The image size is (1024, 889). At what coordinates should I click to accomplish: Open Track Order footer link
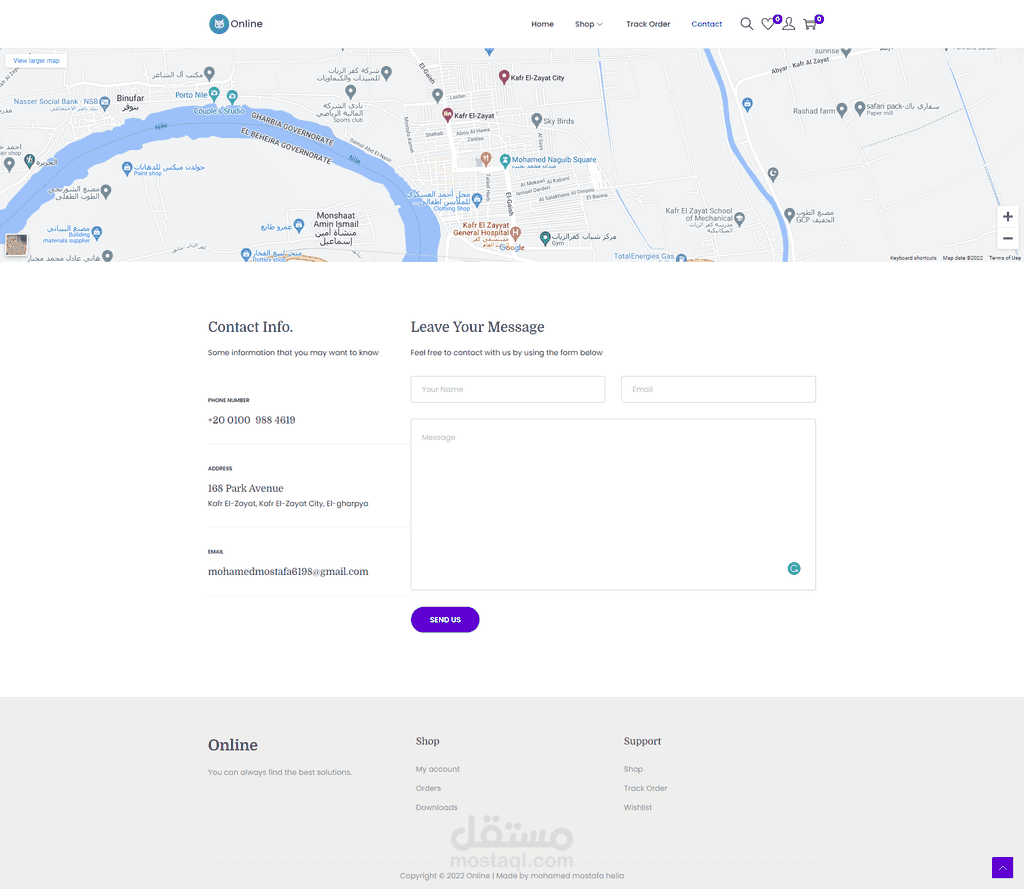(x=645, y=788)
